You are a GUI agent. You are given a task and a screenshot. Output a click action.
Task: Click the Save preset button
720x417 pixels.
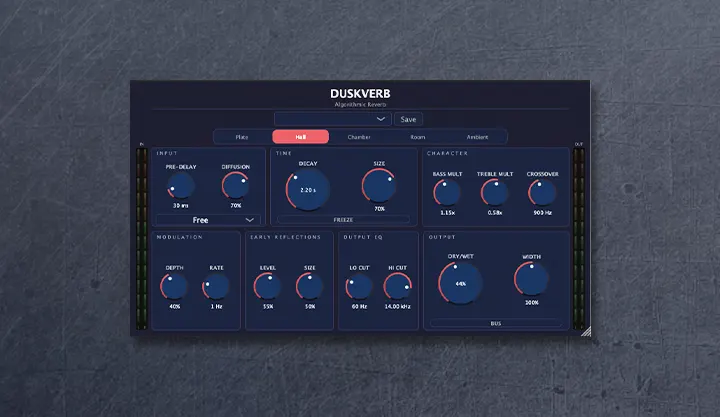408,119
